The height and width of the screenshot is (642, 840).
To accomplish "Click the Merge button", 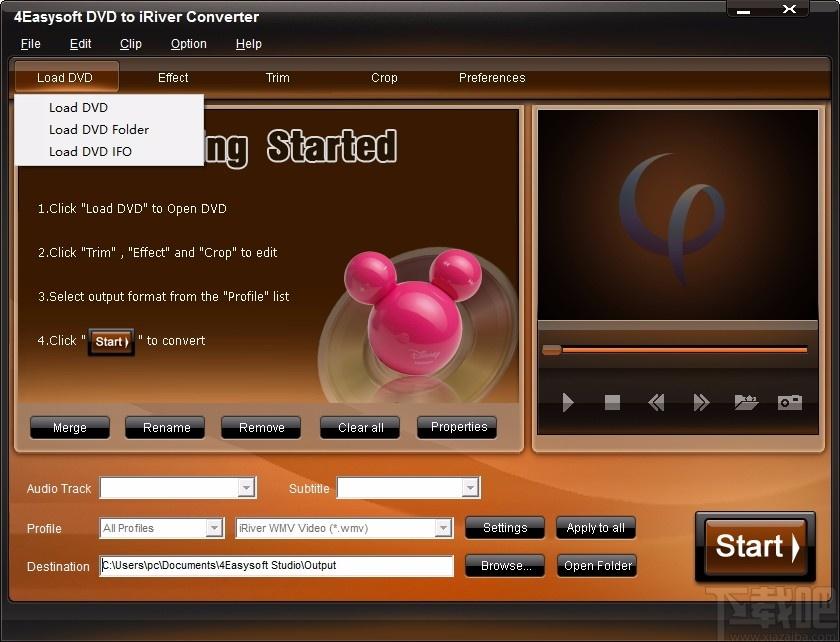I will (x=70, y=428).
